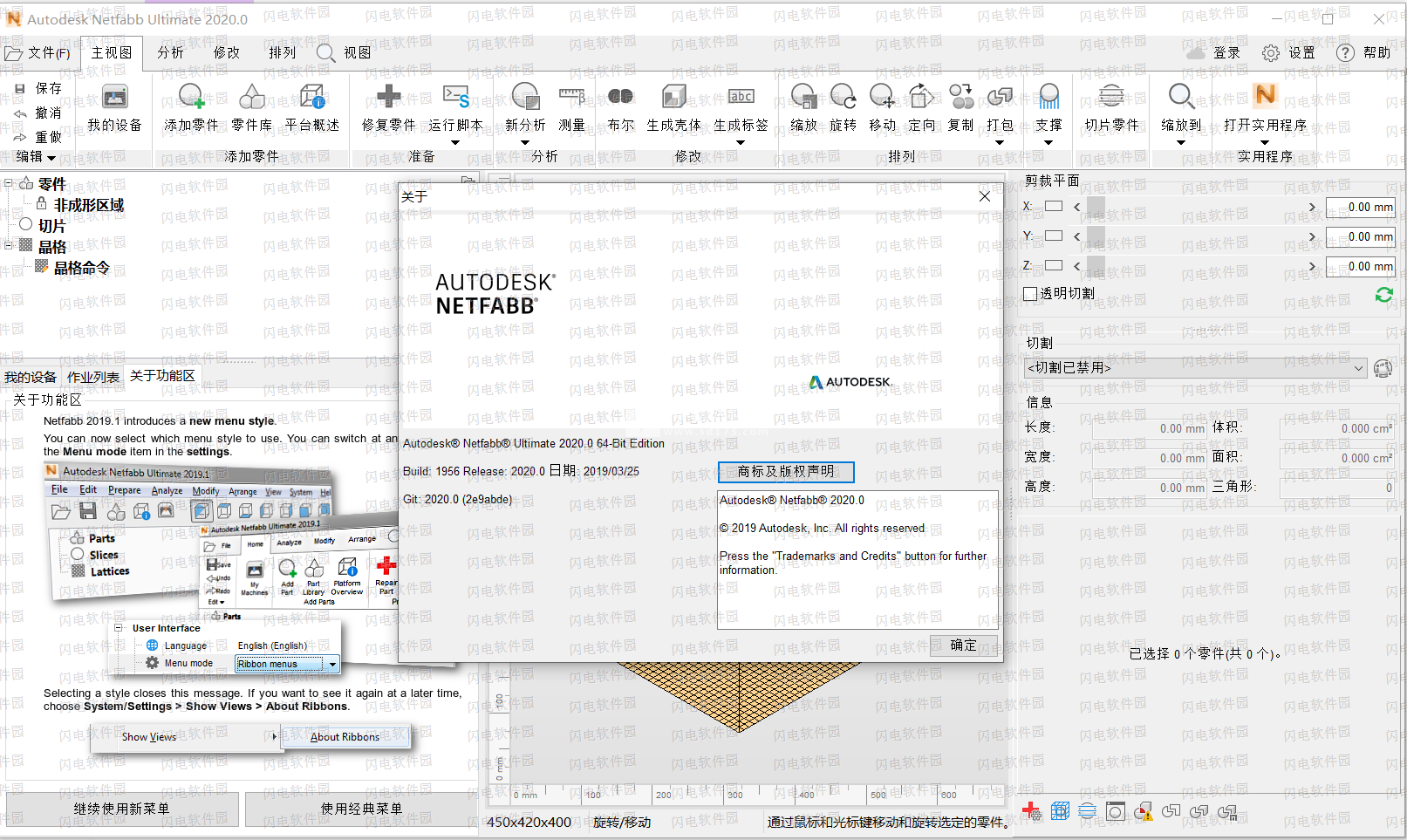This screenshot has width=1407, height=840.
Task: Open the 零件库 part library icon
Action: (x=252, y=97)
